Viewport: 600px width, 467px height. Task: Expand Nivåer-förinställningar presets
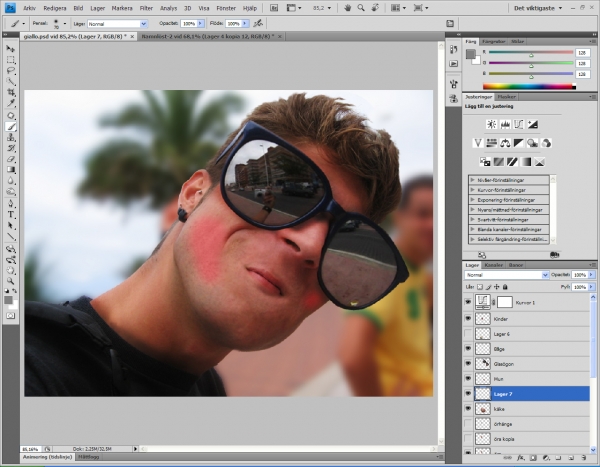(x=473, y=180)
